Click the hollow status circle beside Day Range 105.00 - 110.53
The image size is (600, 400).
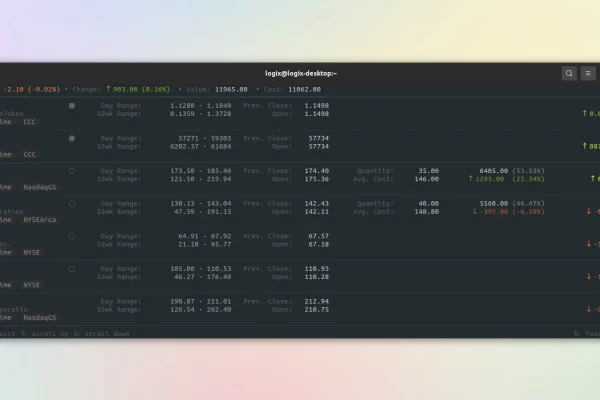pos(72,269)
